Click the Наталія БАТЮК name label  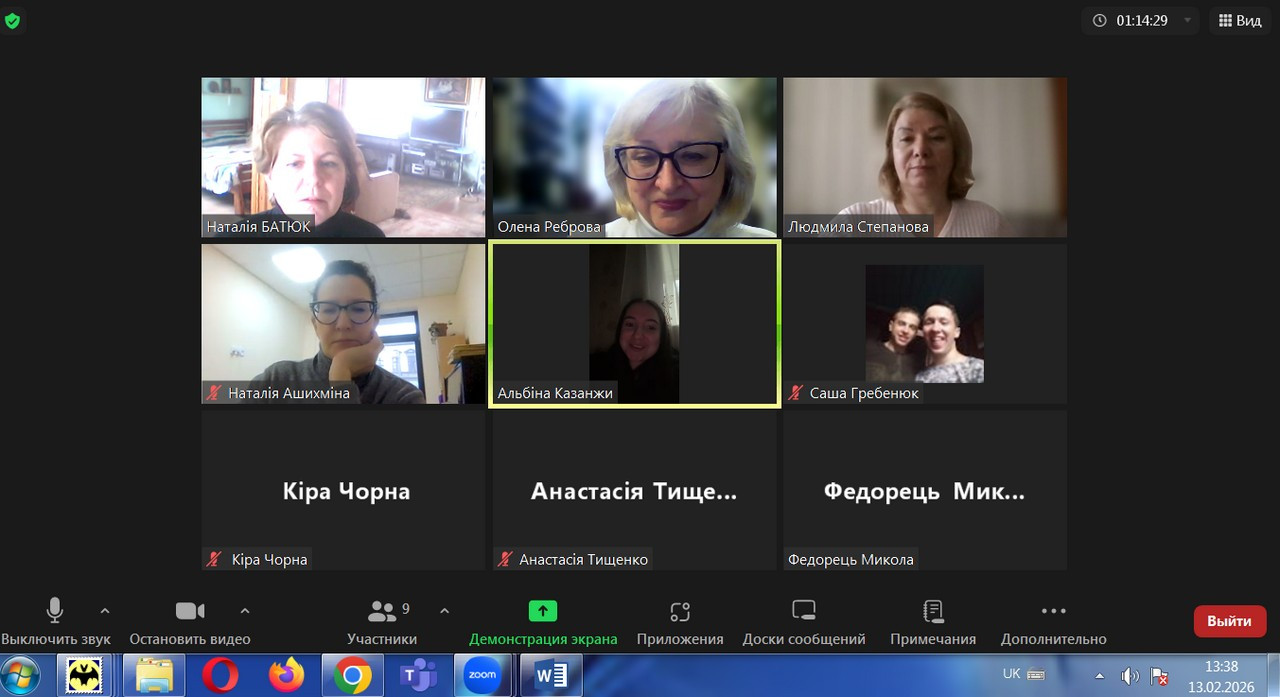[x=258, y=227]
